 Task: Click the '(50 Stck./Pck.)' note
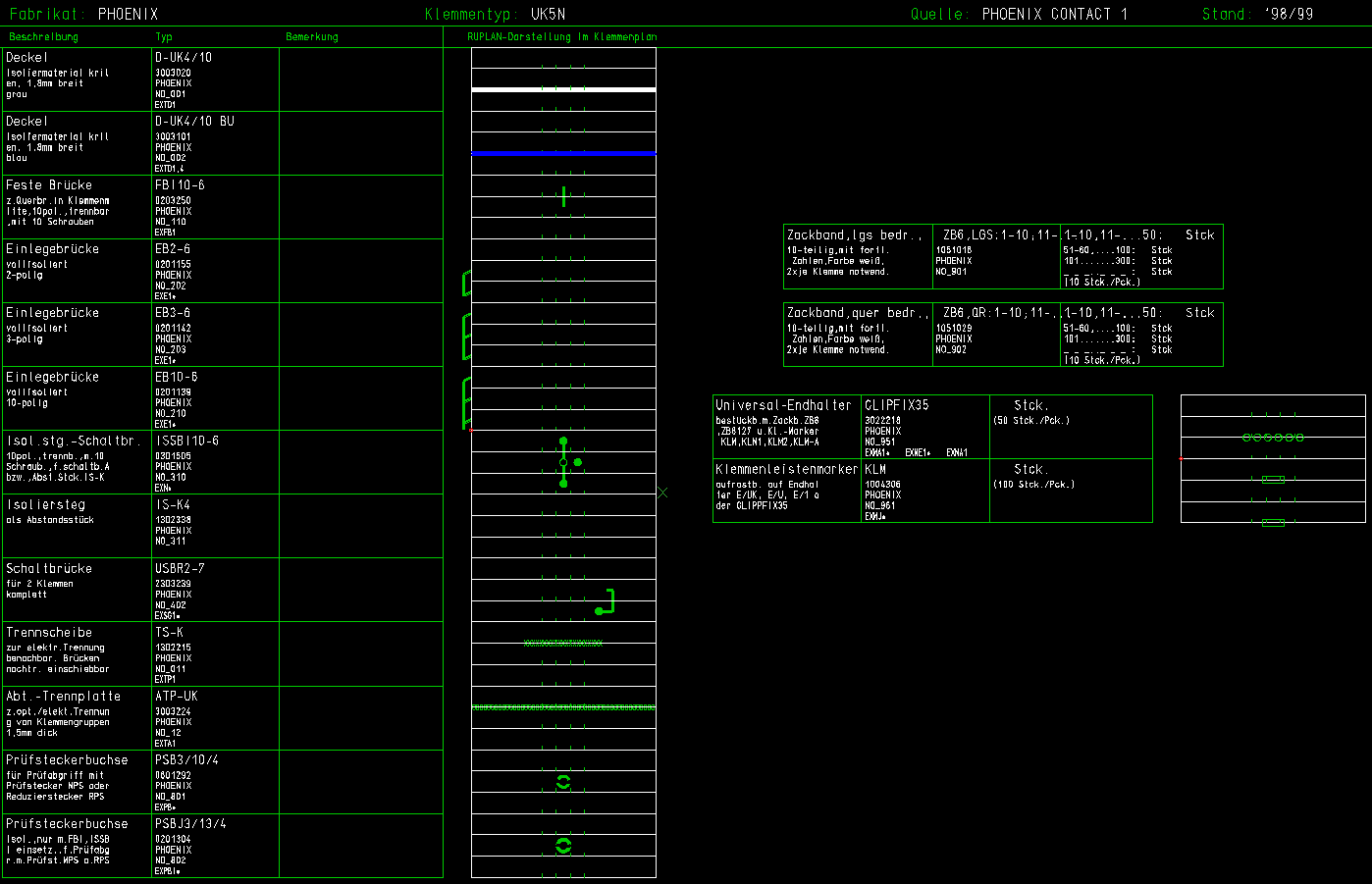click(1031, 421)
